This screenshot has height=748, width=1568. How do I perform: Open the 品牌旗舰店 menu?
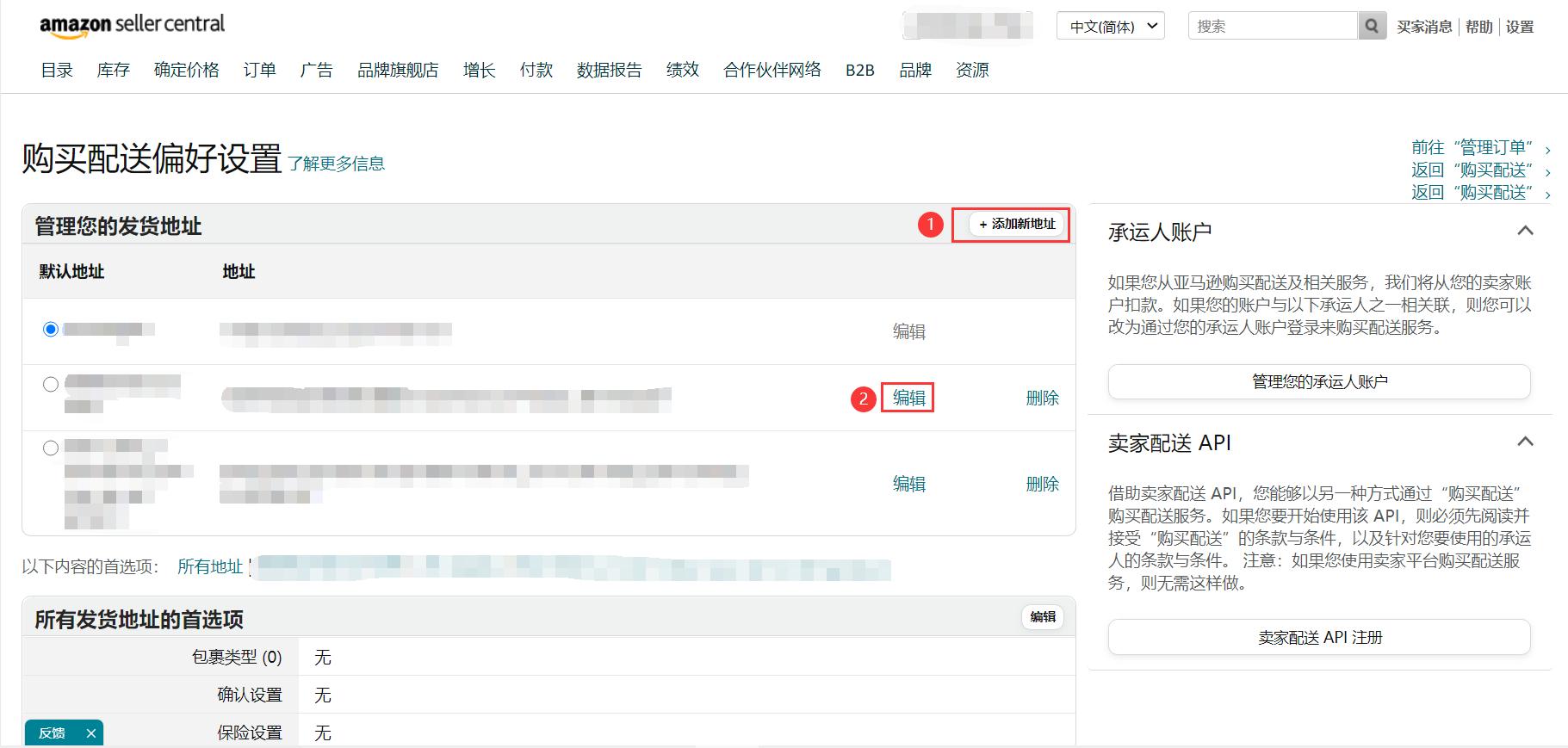coord(398,70)
